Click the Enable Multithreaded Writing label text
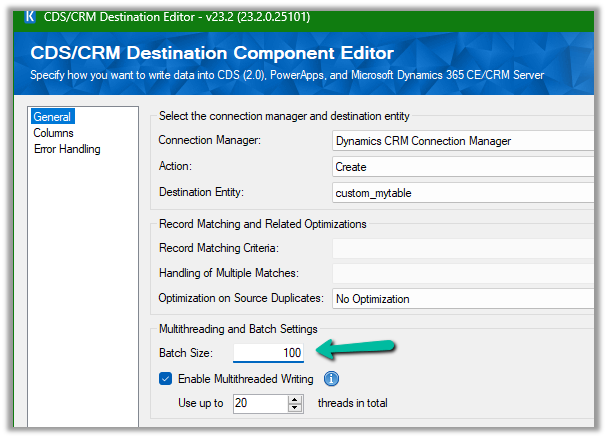607x438 pixels. click(245, 379)
